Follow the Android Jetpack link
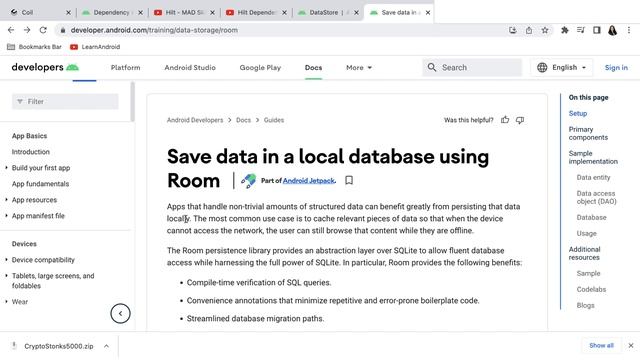This screenshot has width=640, height=360. [309, 180]
